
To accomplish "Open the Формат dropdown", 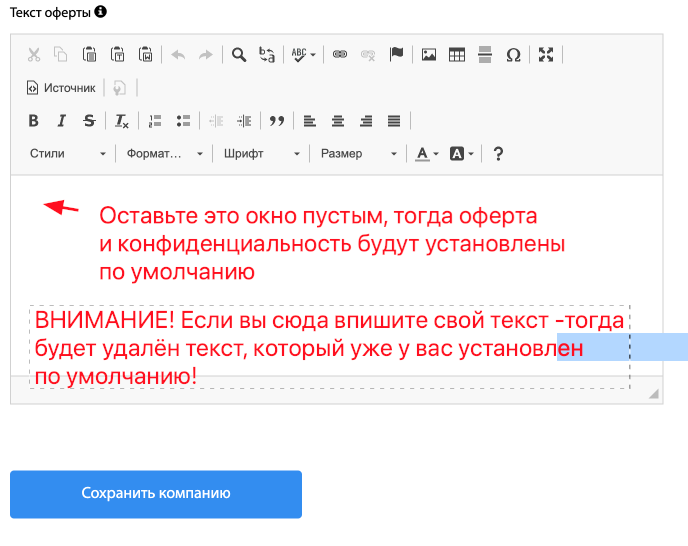I will point(165,154).
